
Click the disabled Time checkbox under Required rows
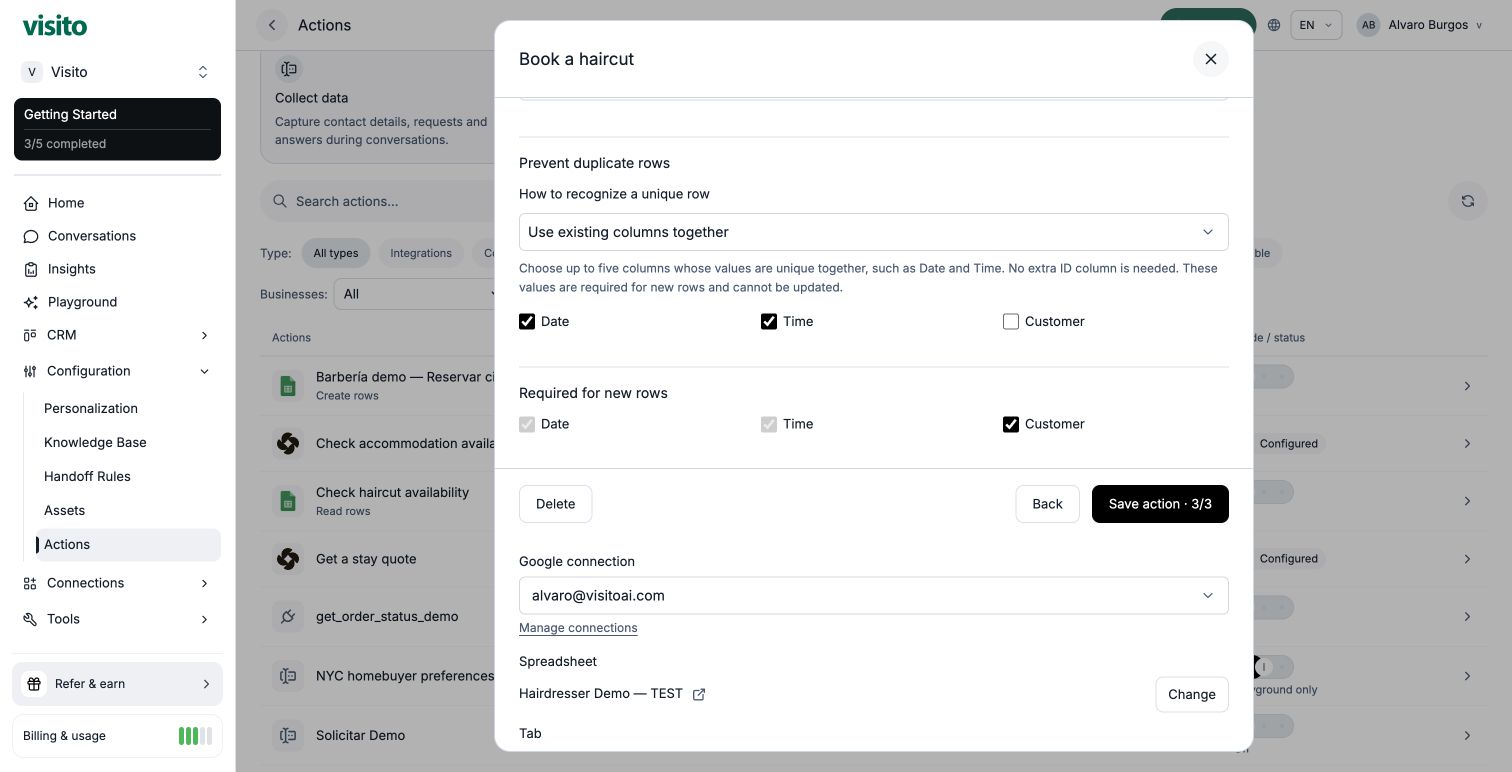click(x=769, y=424)
